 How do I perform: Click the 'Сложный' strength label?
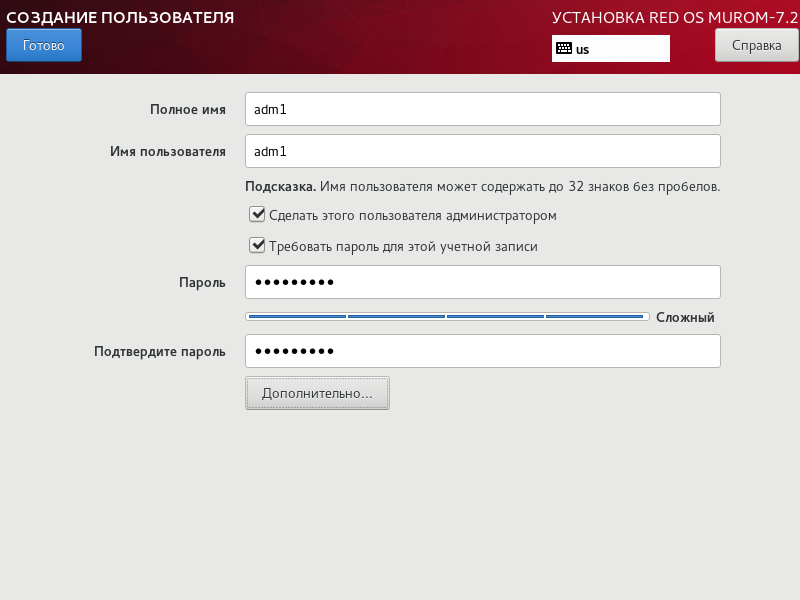tap(685, 317)
